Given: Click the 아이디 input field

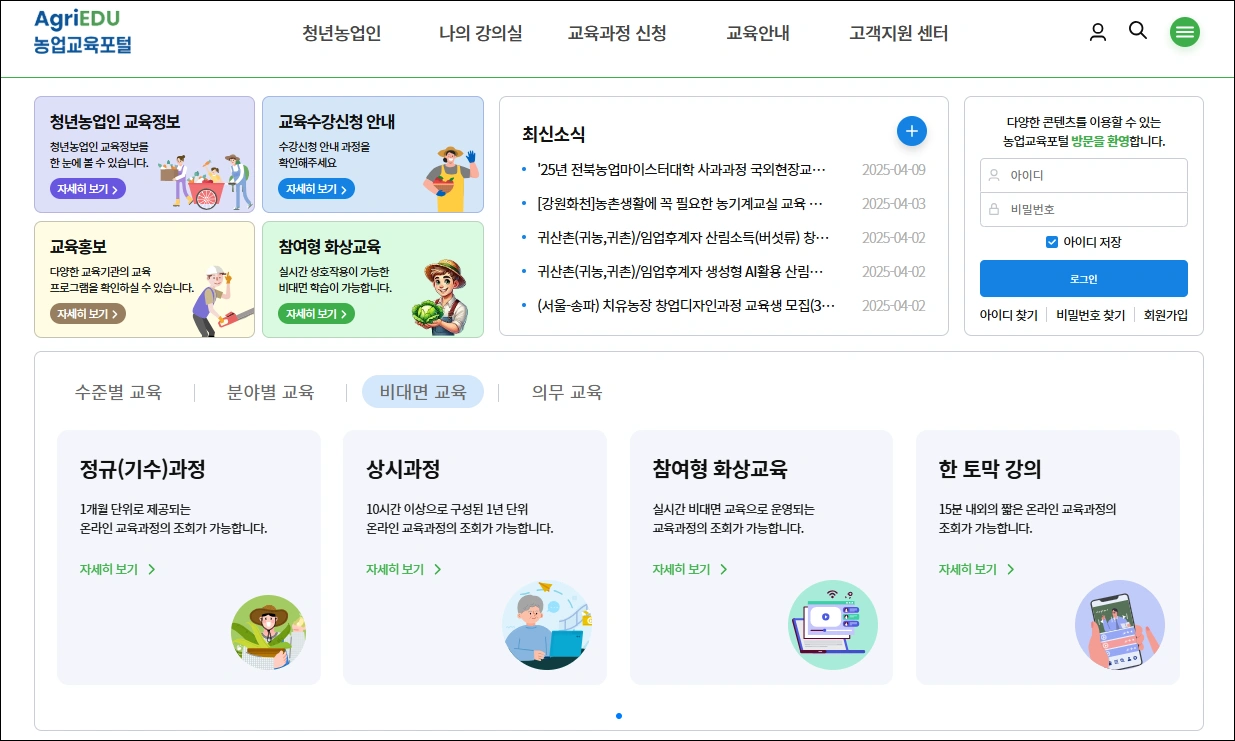Looking at the screenshot, I should pos(1083,175).
